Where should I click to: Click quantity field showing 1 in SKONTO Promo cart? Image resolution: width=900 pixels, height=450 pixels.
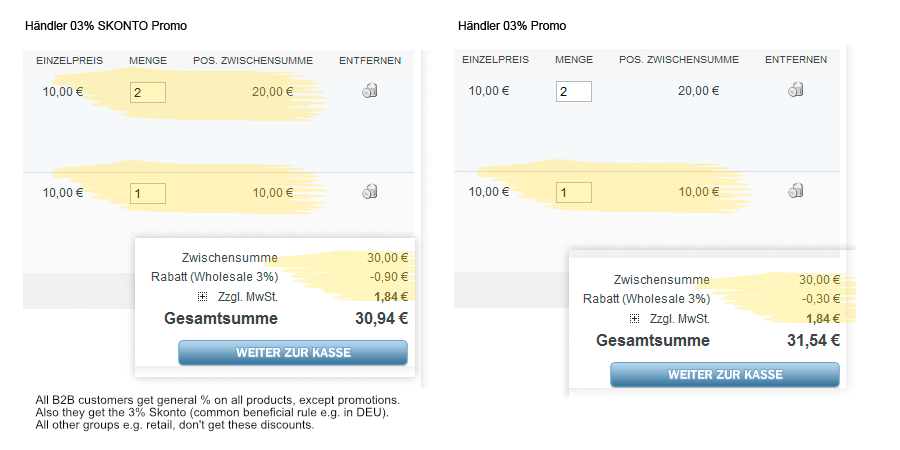147,193
